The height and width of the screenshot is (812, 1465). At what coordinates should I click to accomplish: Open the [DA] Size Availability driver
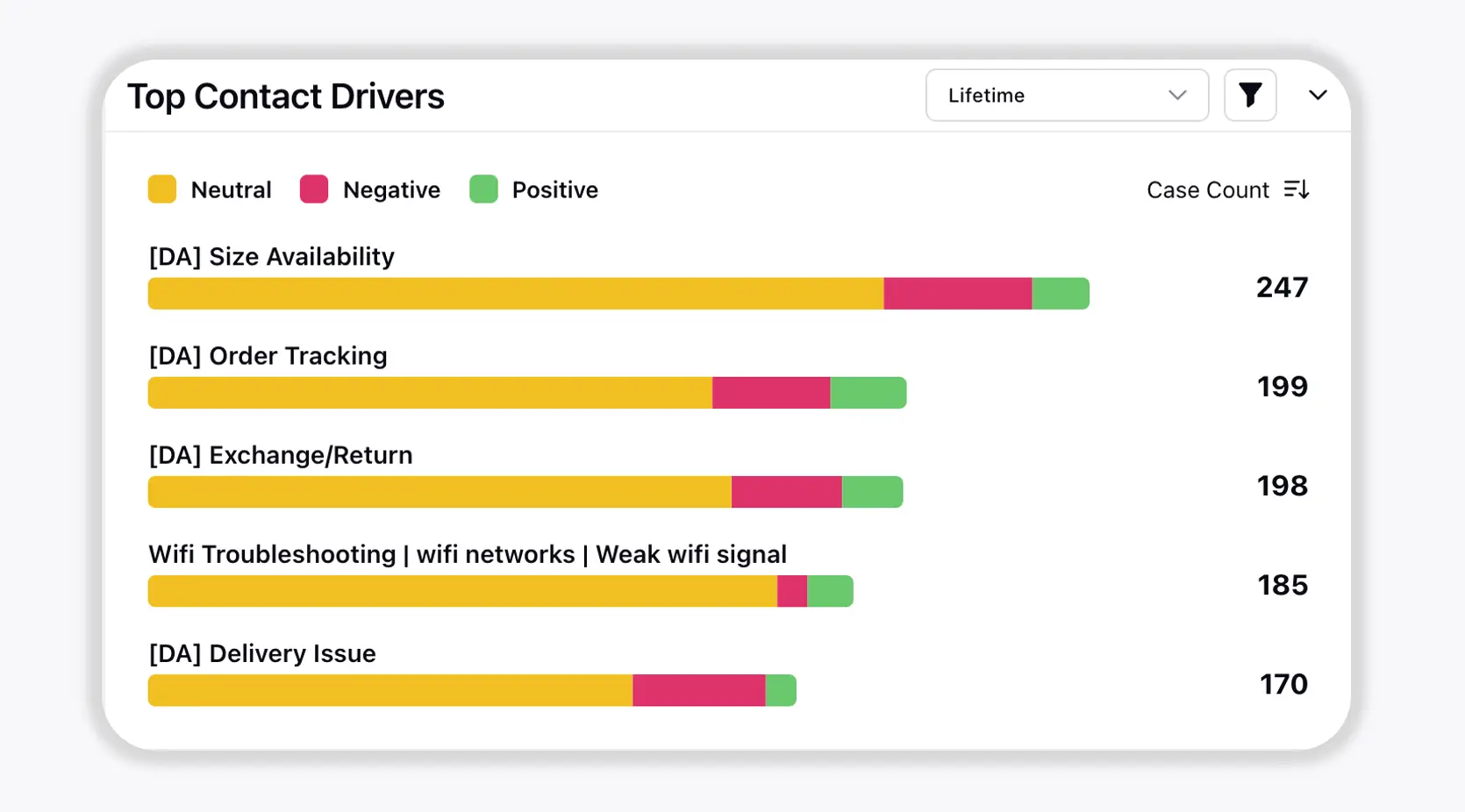tap(270, 256)
